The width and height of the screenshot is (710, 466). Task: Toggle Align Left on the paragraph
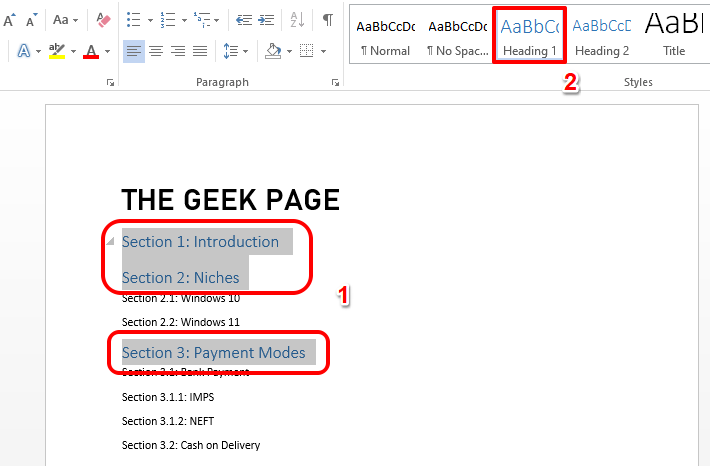[134, 51]
